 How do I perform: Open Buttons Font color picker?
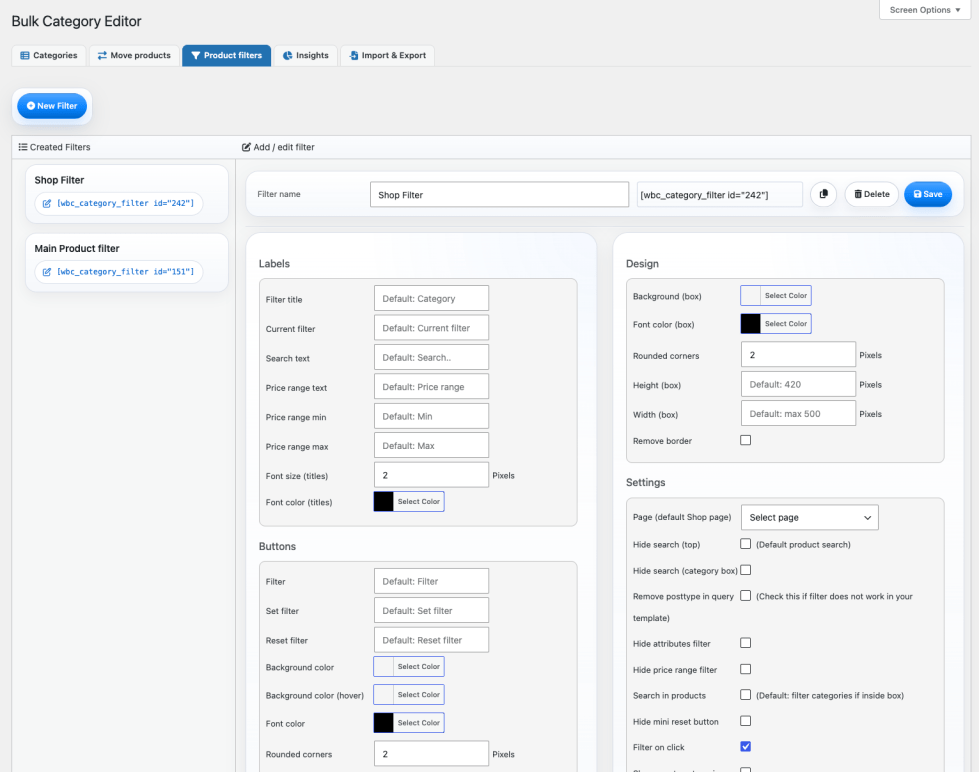pyautogui.click(x=409, y=723)
